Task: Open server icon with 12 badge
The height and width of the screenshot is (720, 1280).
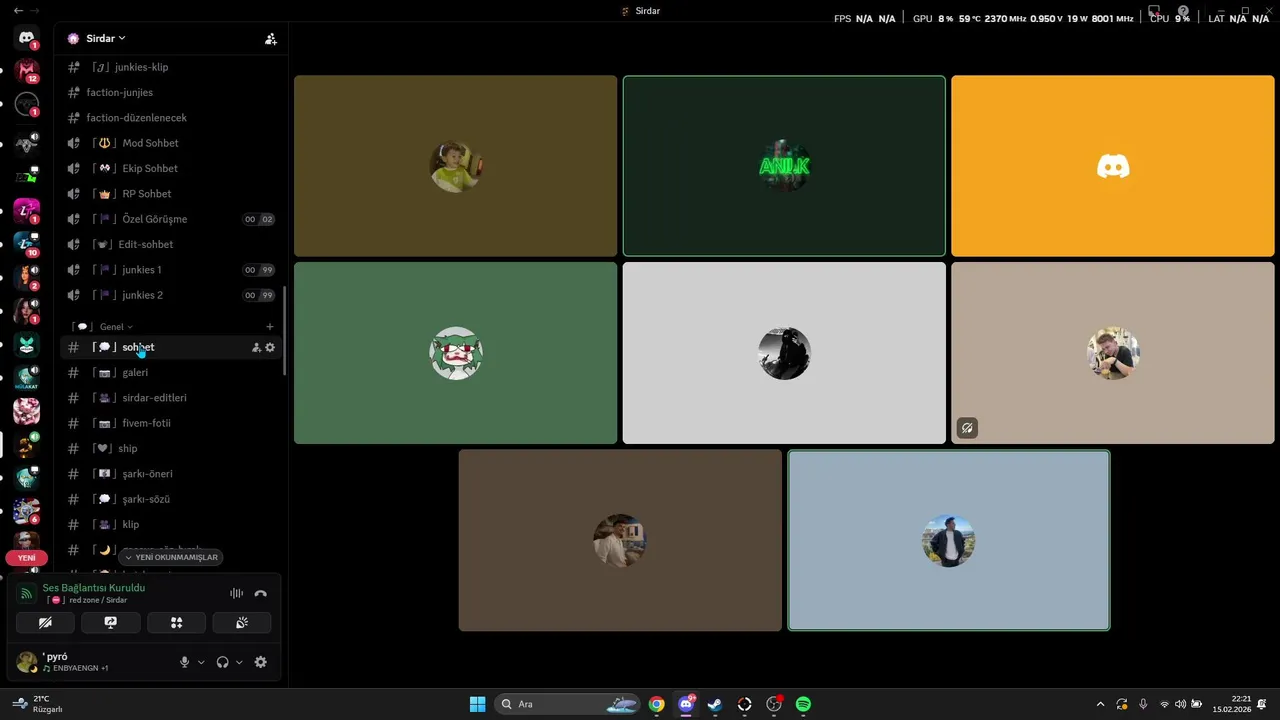Action: click(27, 71)
